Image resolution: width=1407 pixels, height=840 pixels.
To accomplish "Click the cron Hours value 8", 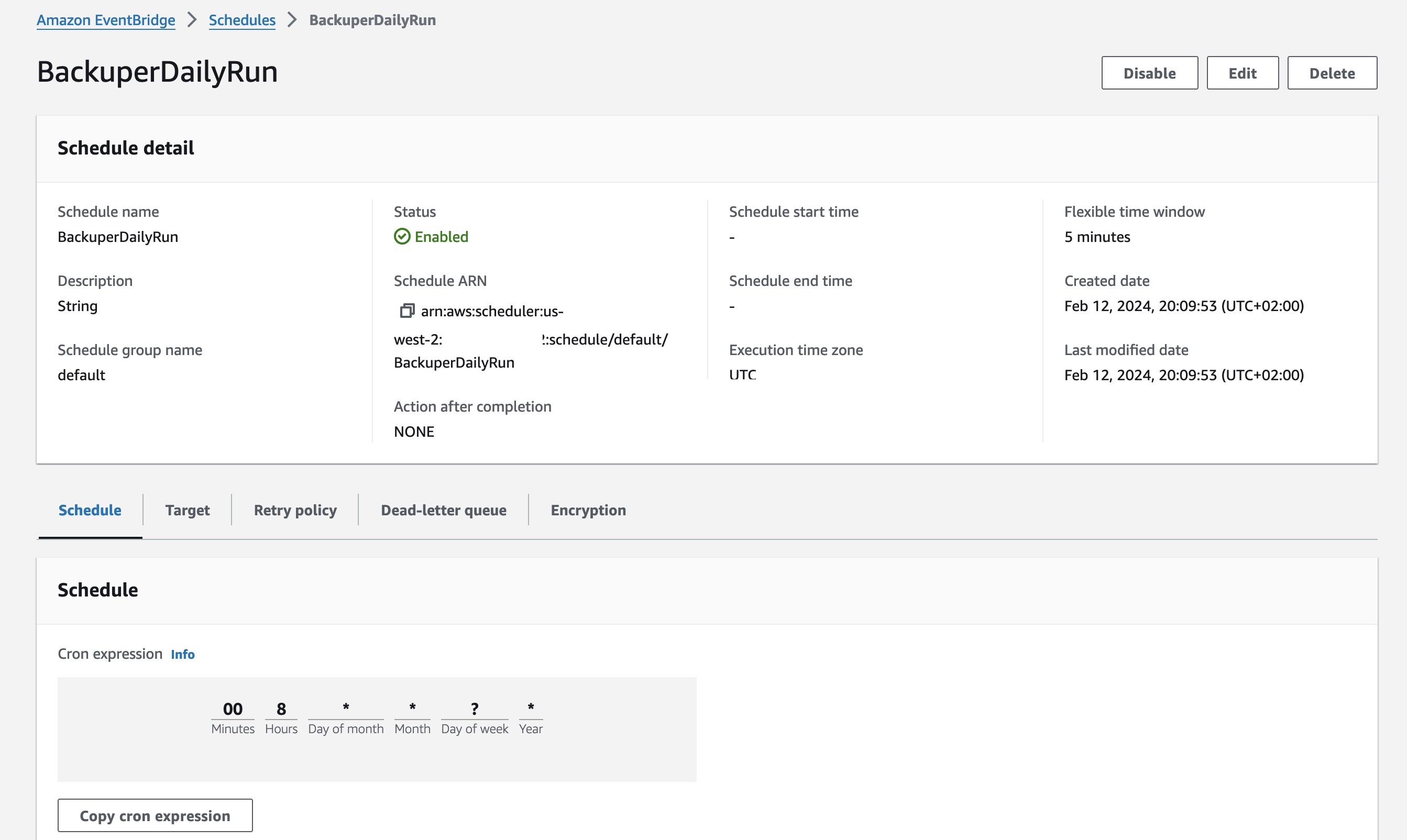I will pos(281,709).
